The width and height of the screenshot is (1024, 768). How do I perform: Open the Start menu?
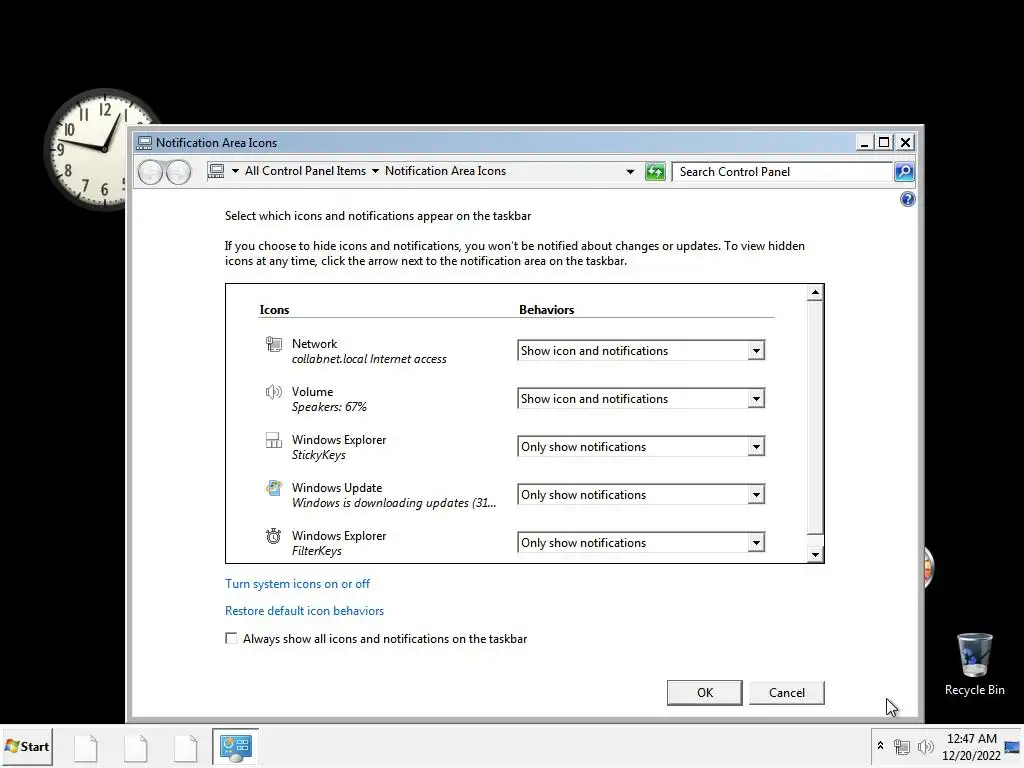coord(27,746)
